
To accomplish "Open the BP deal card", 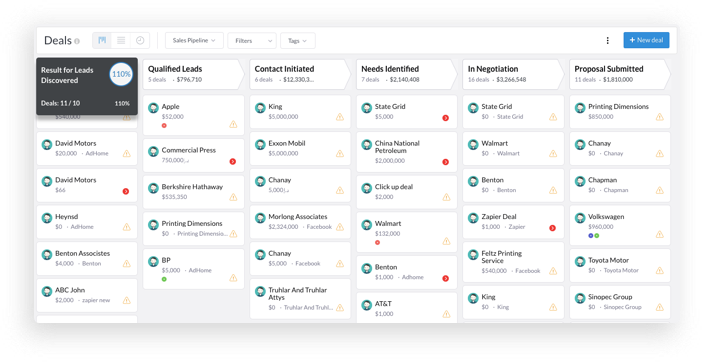I will (x=193, y=269).
